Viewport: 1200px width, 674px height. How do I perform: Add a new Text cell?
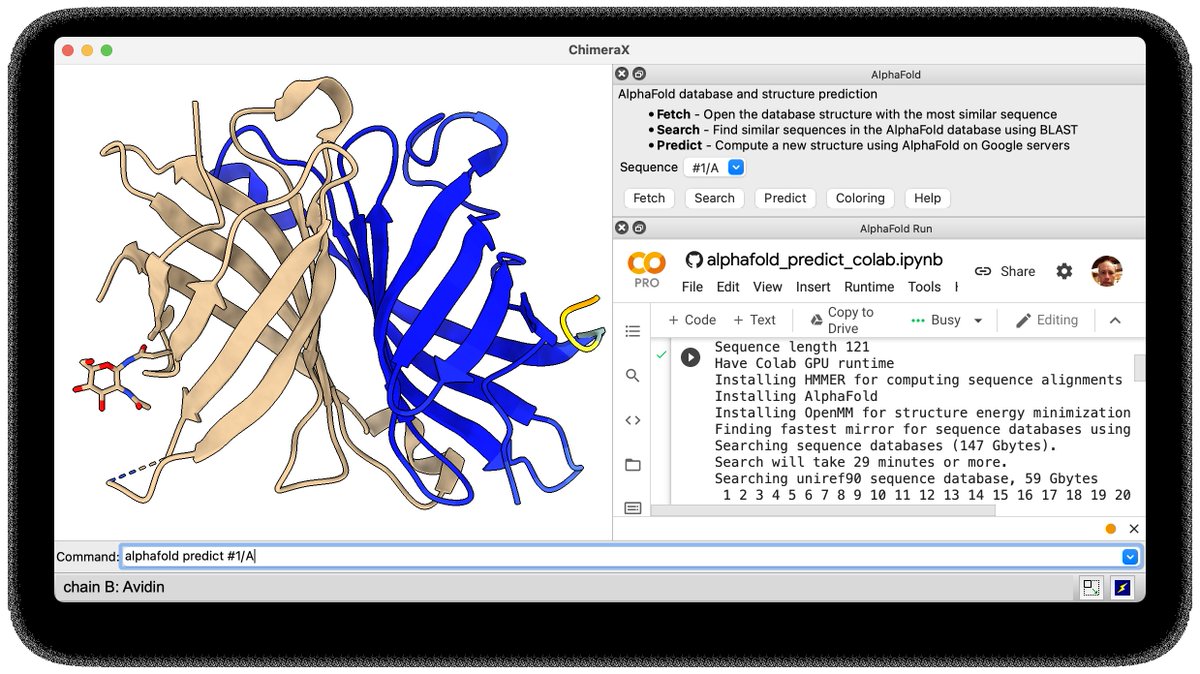(754, 320)
